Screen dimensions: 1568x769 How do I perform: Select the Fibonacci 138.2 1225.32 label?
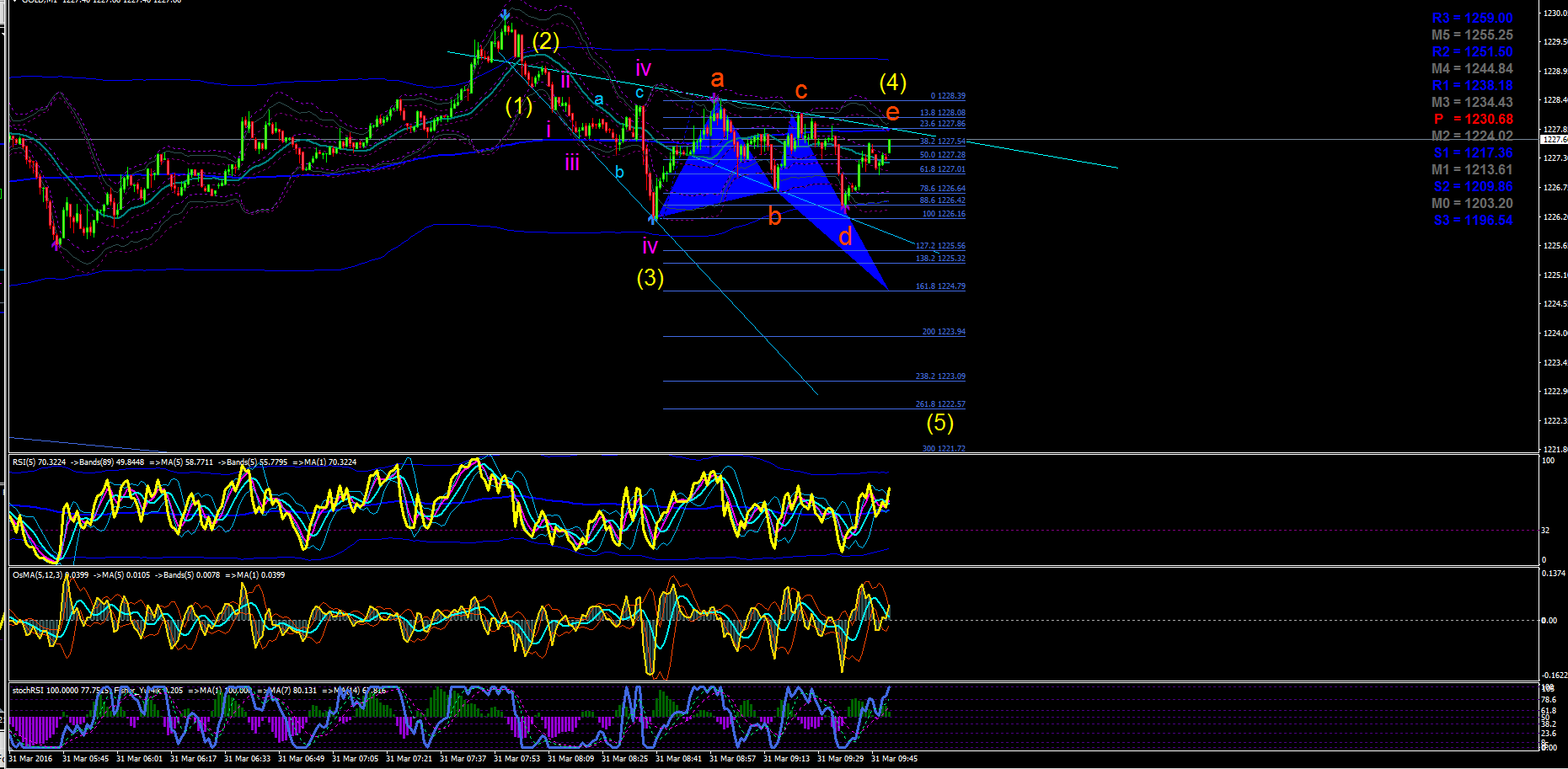pyautogui.click(x=940, y=259)
